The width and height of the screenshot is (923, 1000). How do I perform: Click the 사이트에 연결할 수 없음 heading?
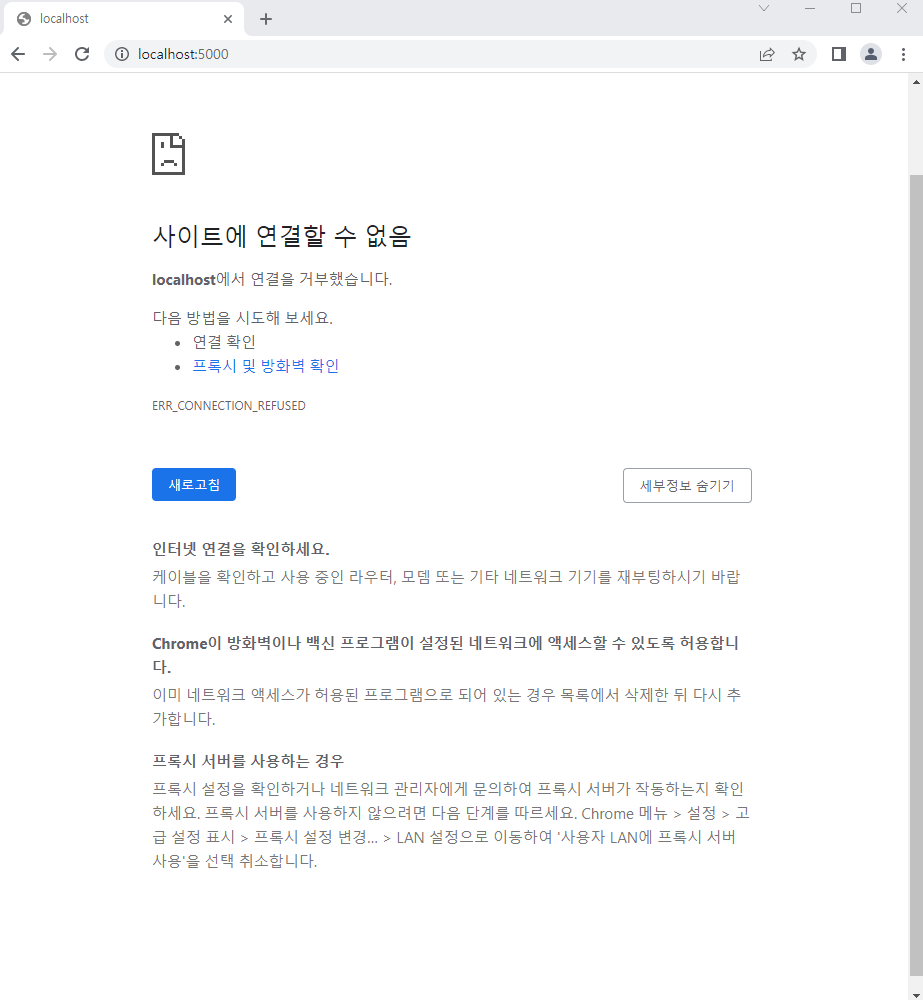pos(281,236)
